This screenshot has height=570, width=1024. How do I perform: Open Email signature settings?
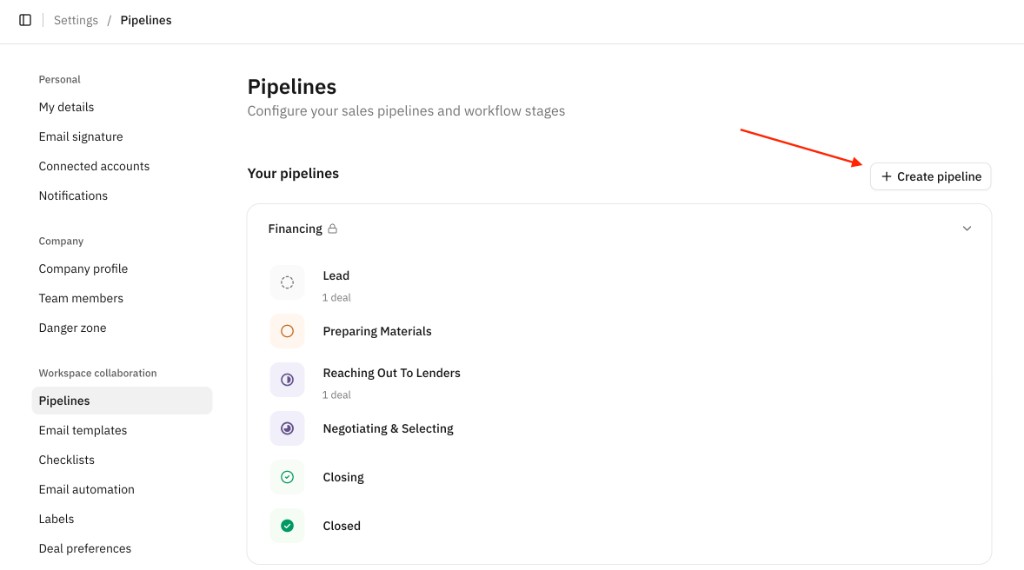pyautogui.click(x=81, y=136)
